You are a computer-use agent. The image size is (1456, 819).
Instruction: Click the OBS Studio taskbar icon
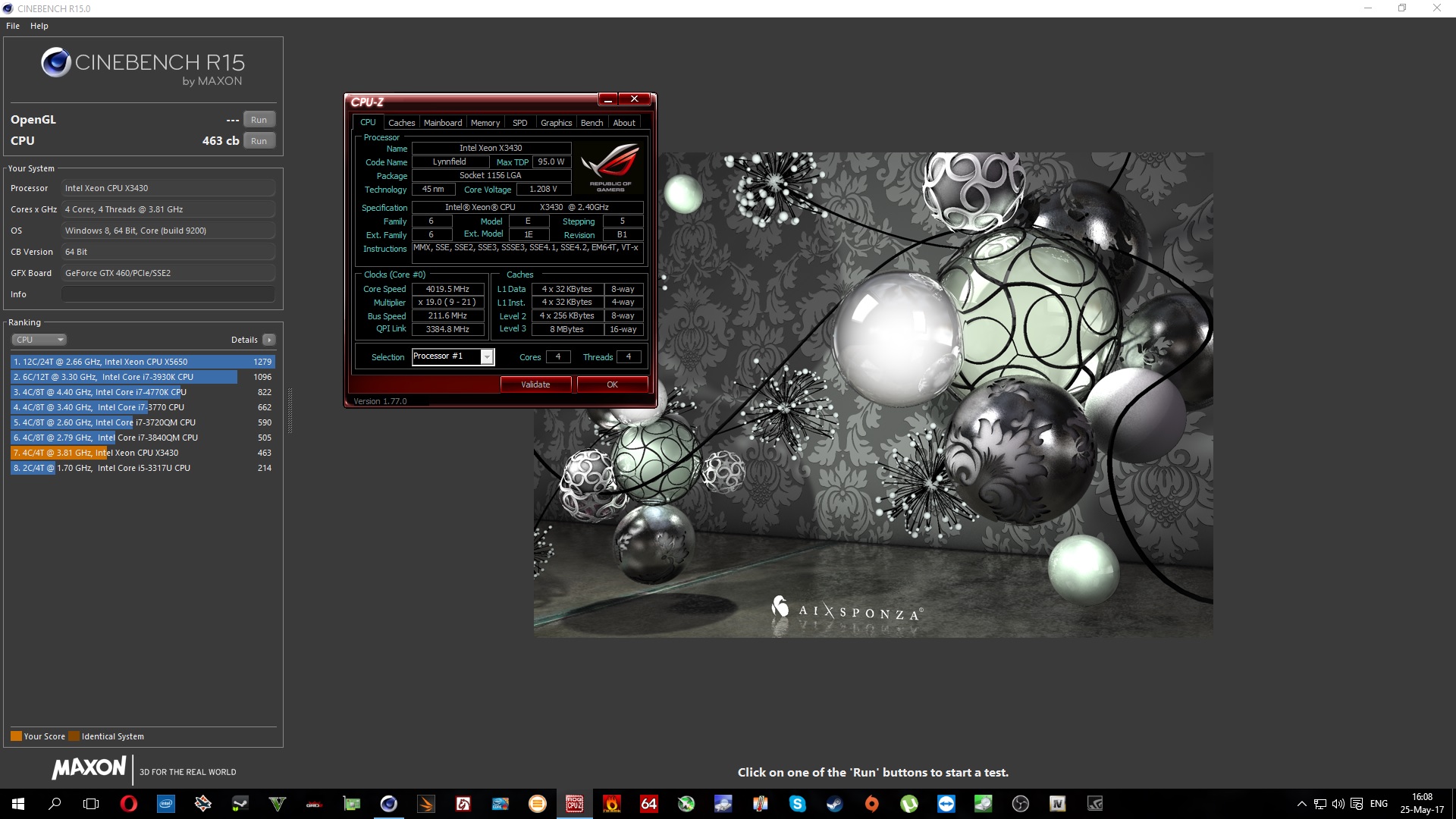(x=1021, y=804)
